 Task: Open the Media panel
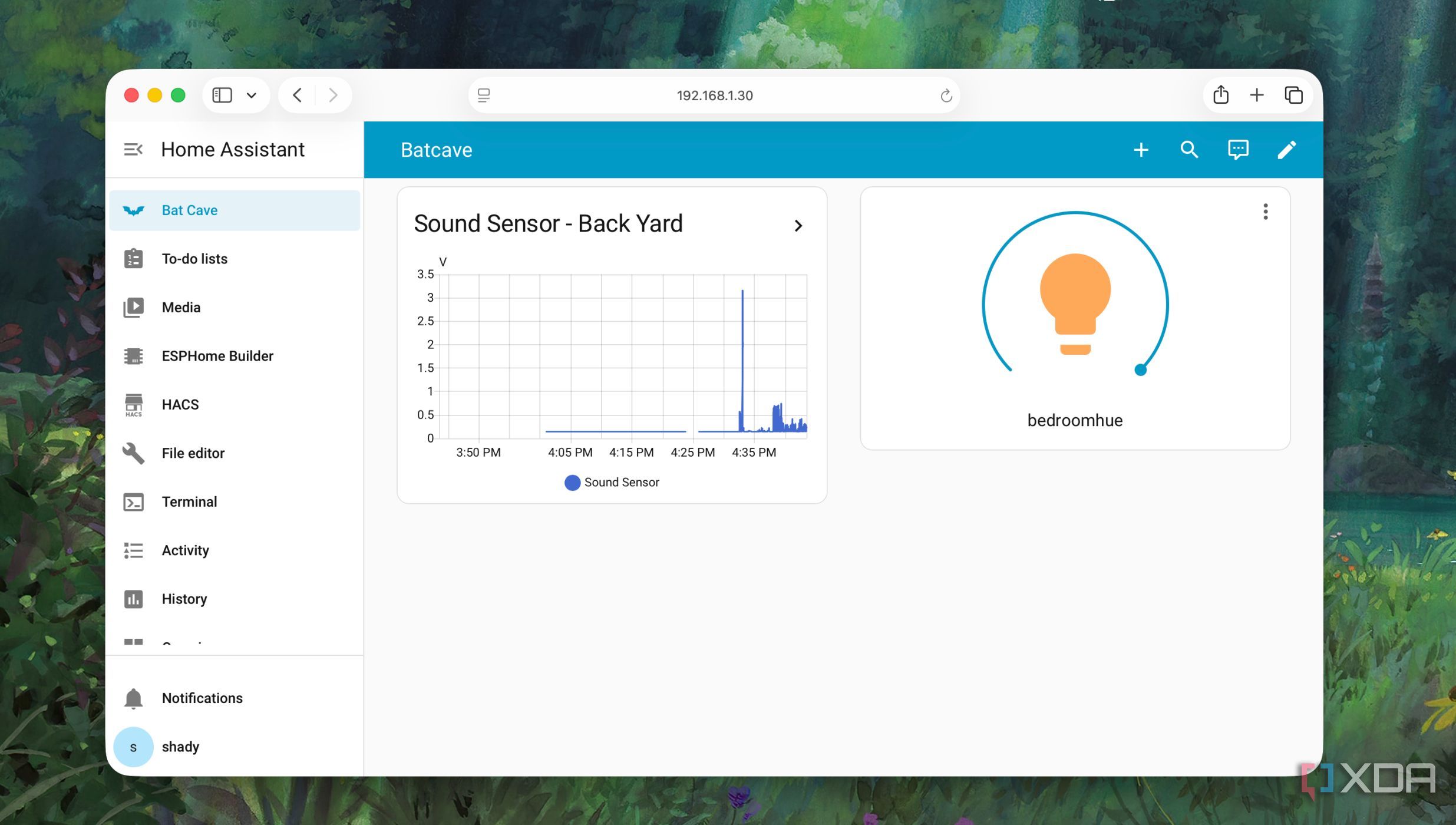pyautogui.click(x=235, y=308)
